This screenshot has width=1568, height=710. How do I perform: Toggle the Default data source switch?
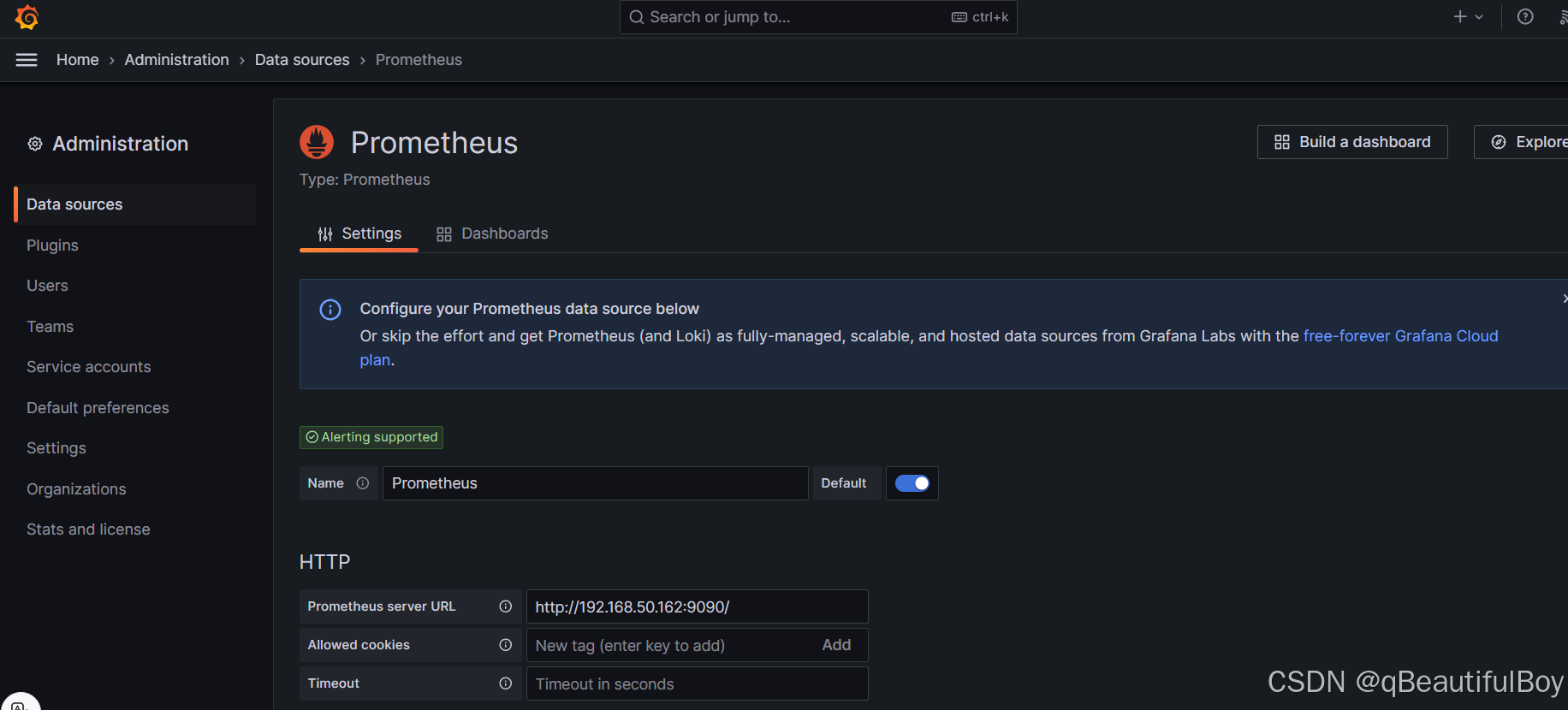coord(912,483)
